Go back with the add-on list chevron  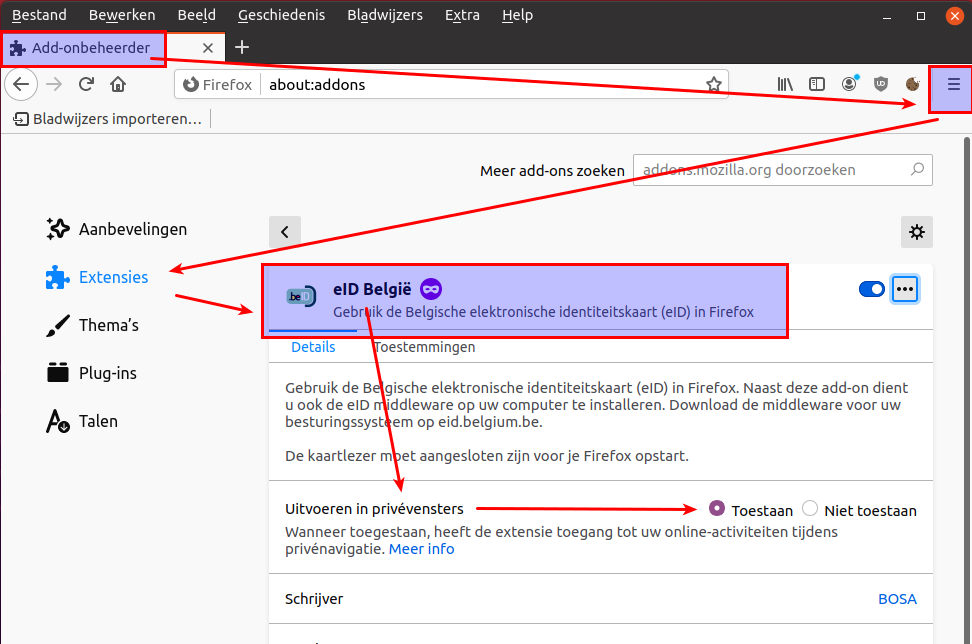point(285,232)
